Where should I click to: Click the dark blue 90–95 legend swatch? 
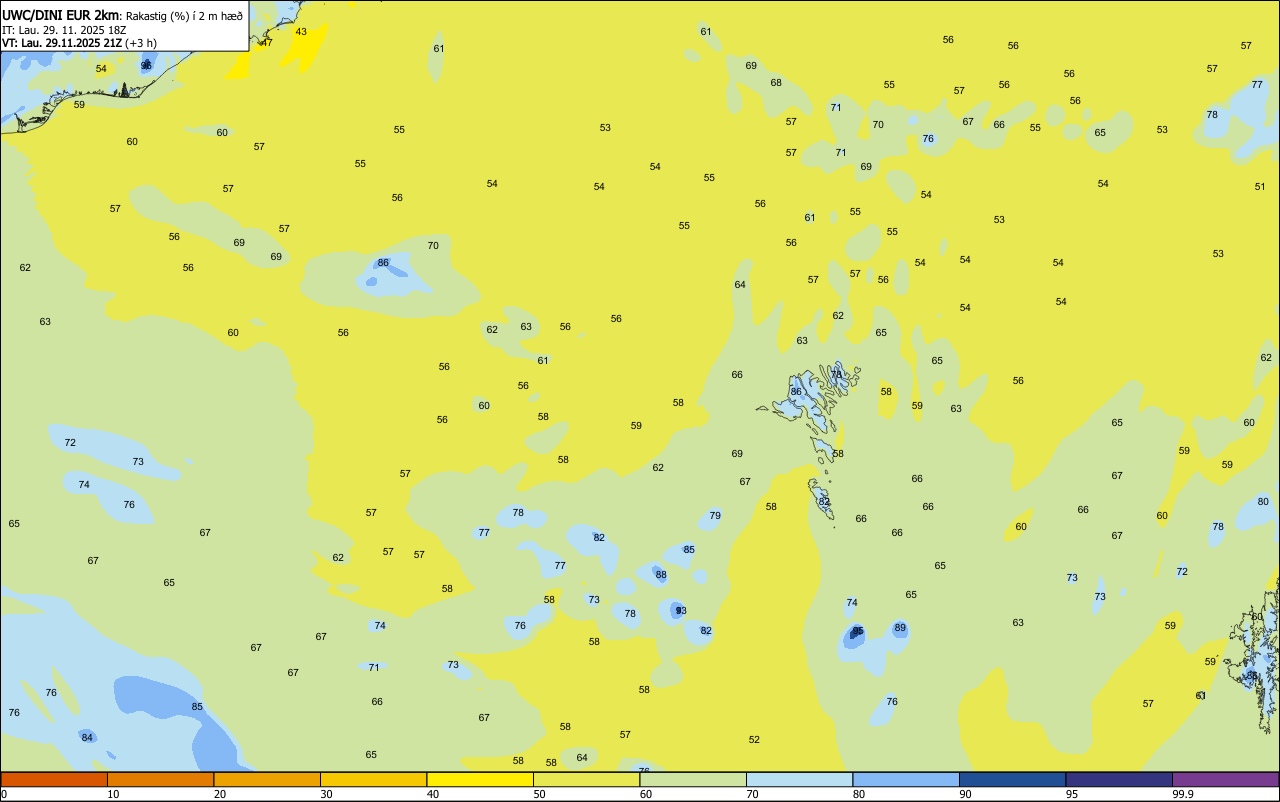(1012, 779)
